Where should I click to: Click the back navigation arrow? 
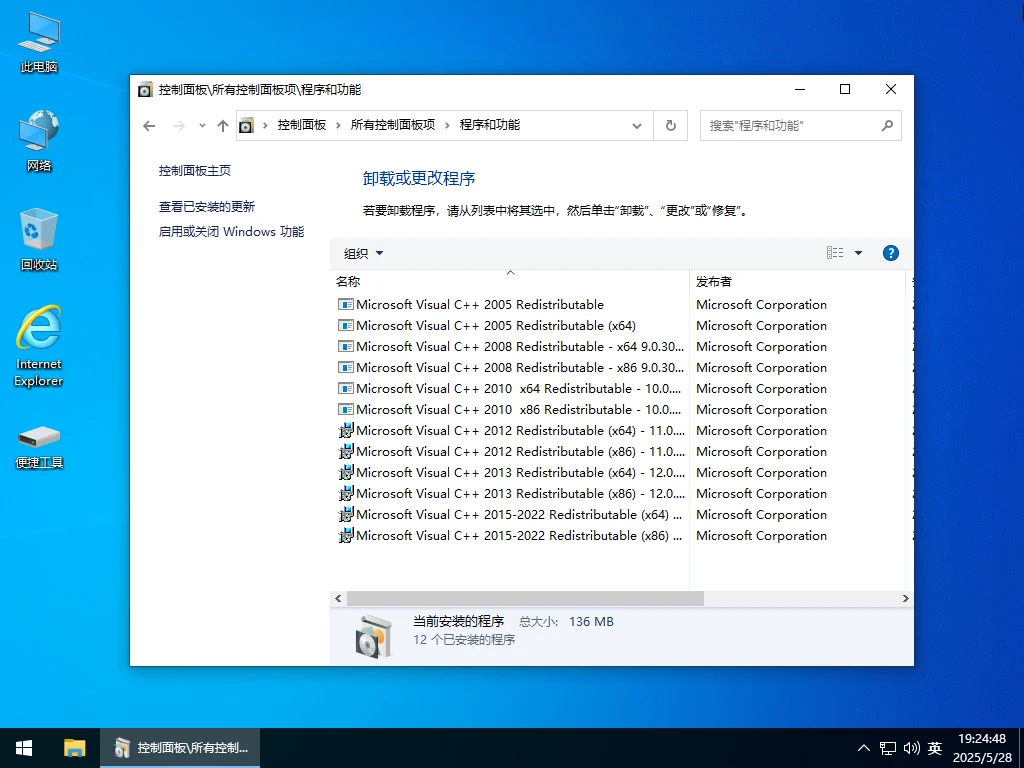point(148,125)
